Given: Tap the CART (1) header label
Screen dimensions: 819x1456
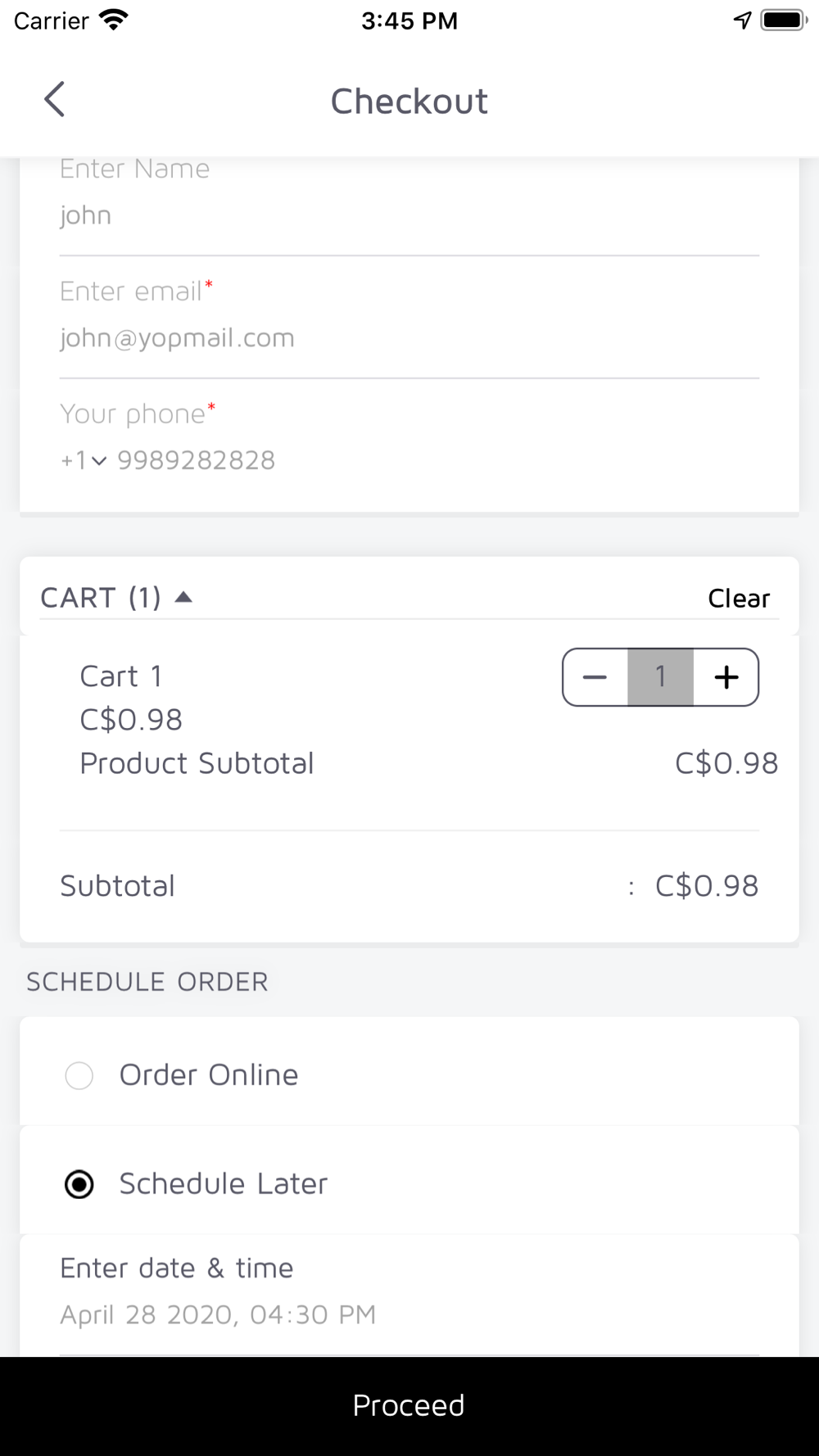Looking at the screenshot, I should [x=101, y=597].
